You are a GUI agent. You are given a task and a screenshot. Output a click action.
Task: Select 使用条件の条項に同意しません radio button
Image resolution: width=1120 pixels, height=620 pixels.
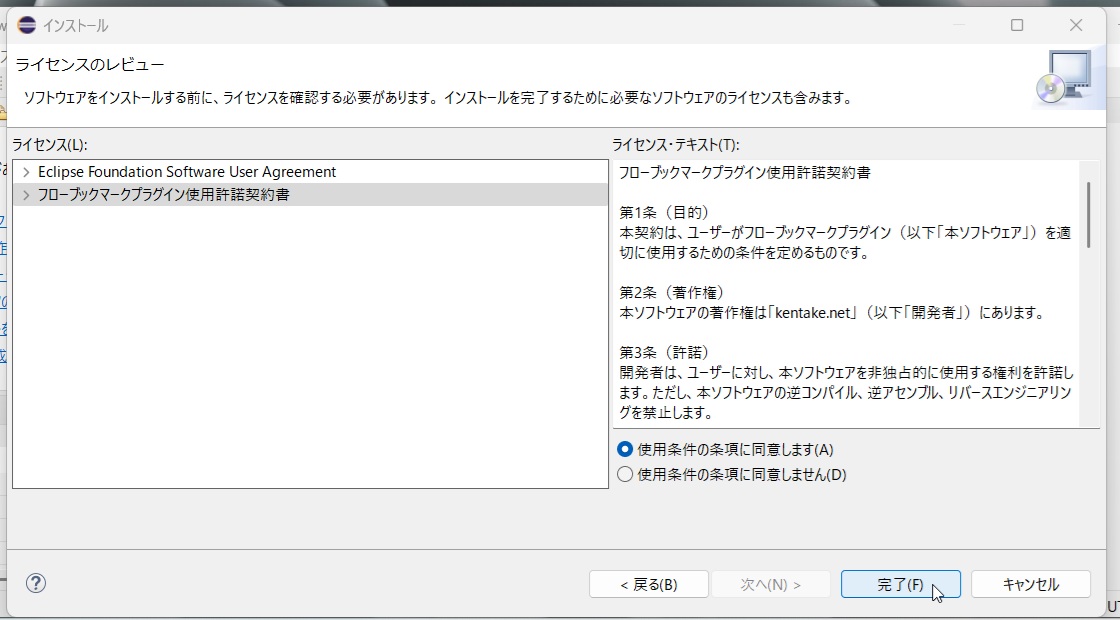pyautogui.click(x=626, y=475)
